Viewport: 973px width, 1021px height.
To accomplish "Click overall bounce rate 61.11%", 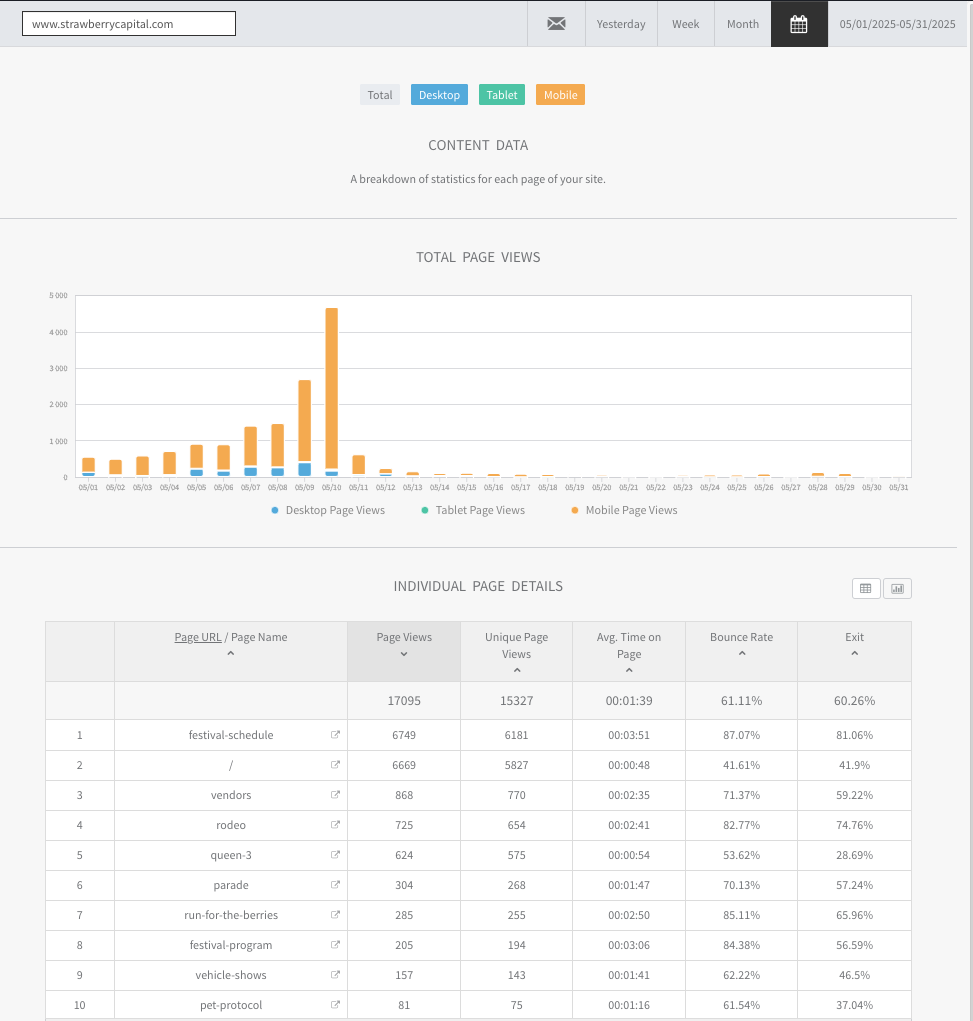I will pyautogui.click(x=741, y=701).
